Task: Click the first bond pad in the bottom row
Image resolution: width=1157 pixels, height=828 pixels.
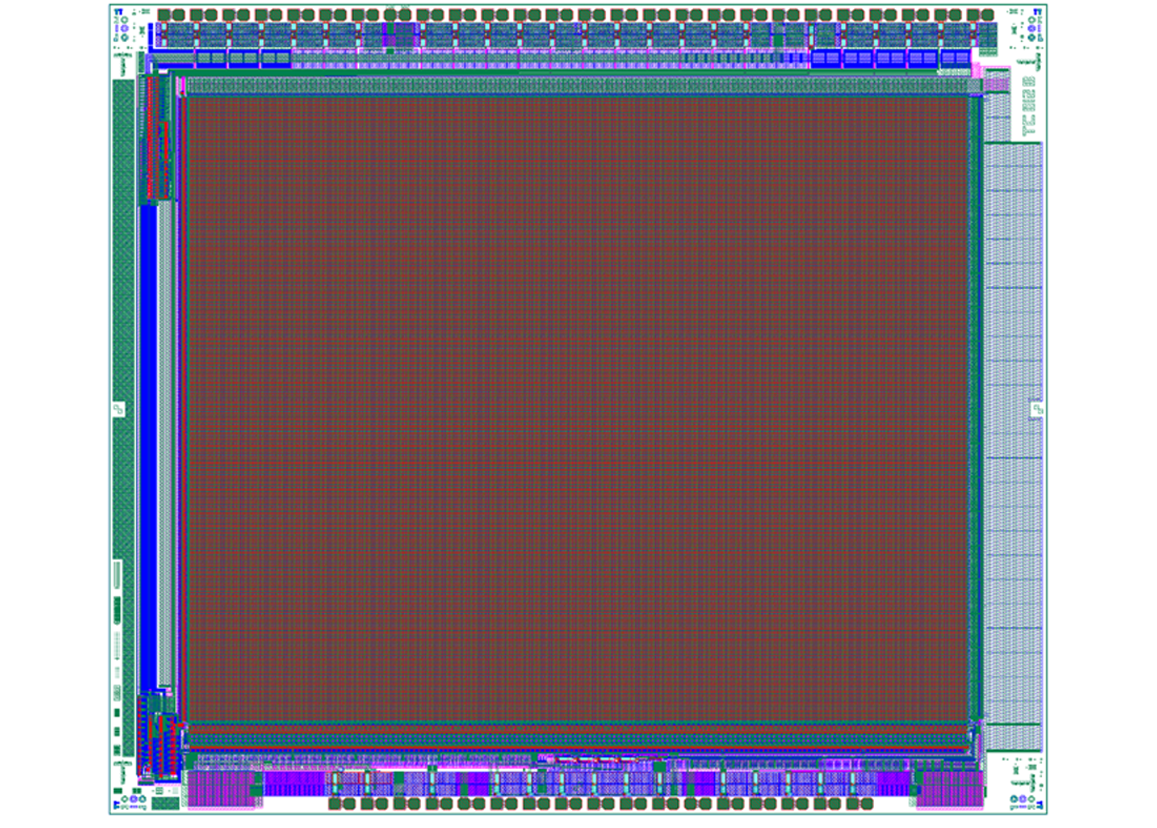Action: pos(335,804)
